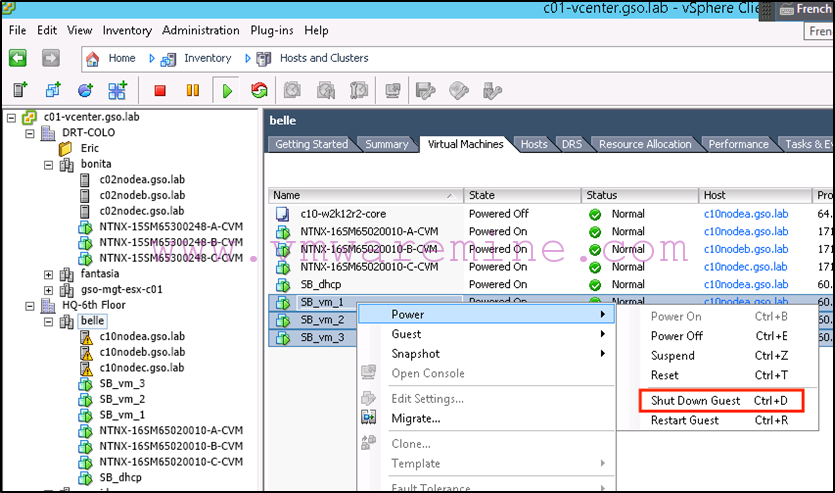The height and width of the screenshot is (493, 835).
Task: Click the Revert to Snapshot toolbar icon
Action: coord(326,91)
